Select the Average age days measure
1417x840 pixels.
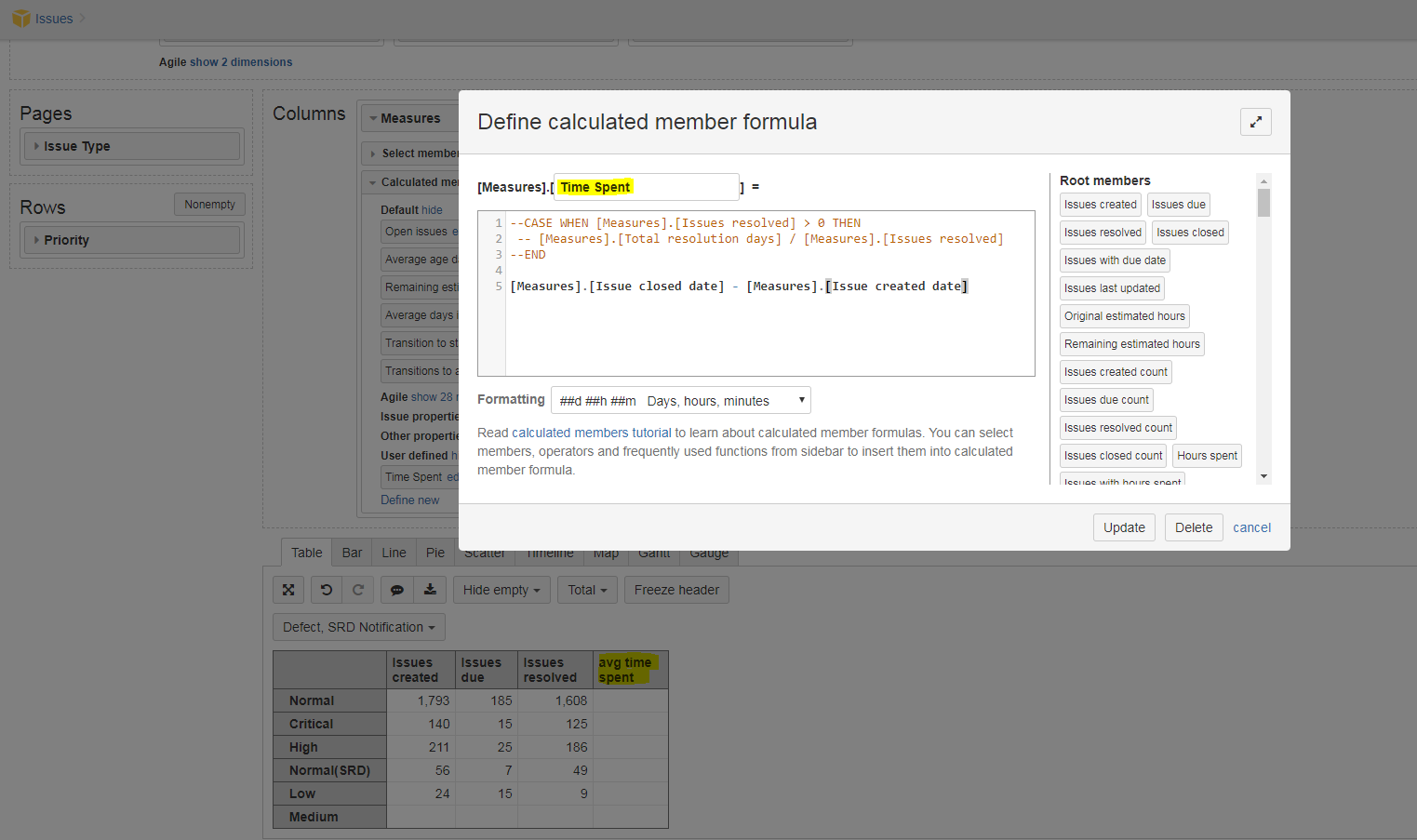pos(420,260)
